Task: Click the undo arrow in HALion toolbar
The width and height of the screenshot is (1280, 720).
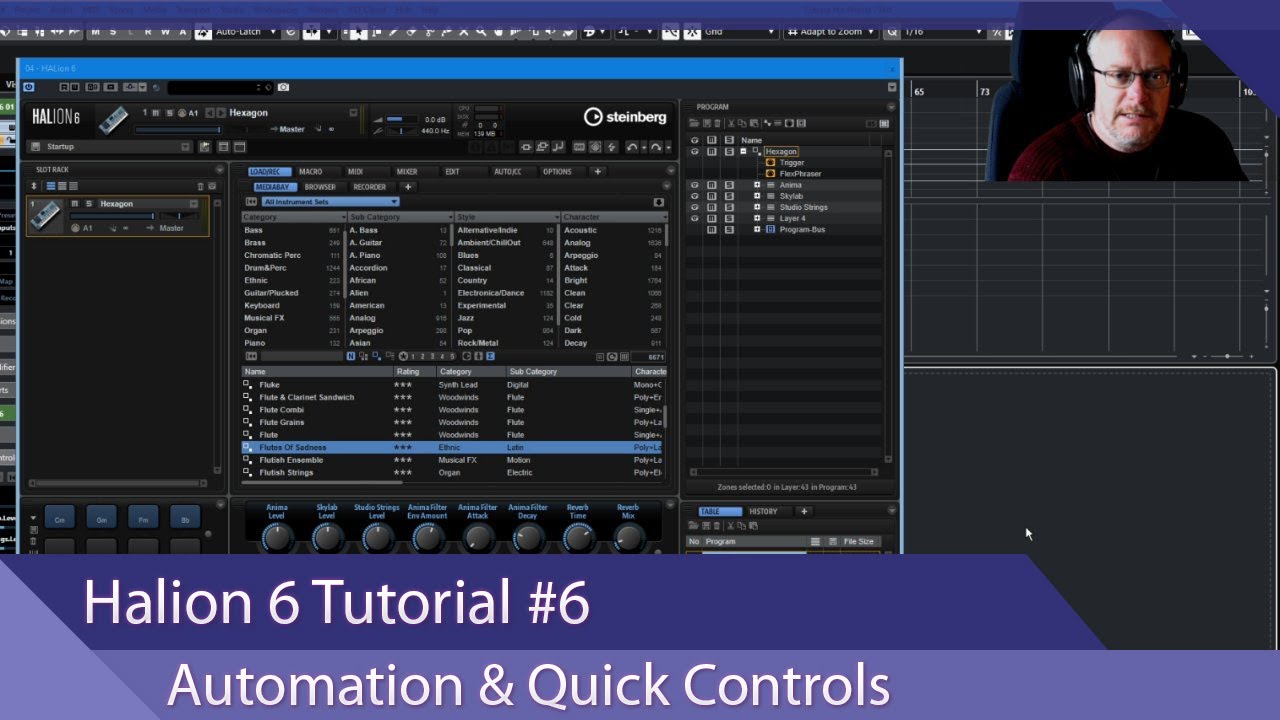Action: point(632,147)
